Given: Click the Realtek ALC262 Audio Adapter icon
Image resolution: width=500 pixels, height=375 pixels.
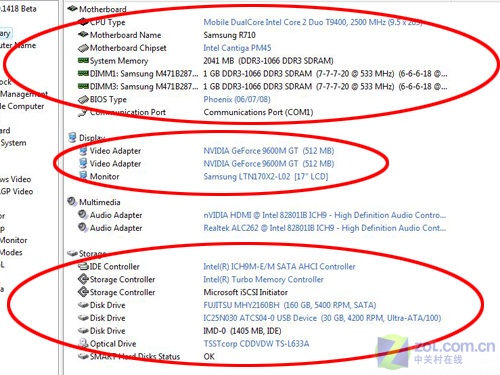Looking at the screenshot, I should tap(83, 227).
